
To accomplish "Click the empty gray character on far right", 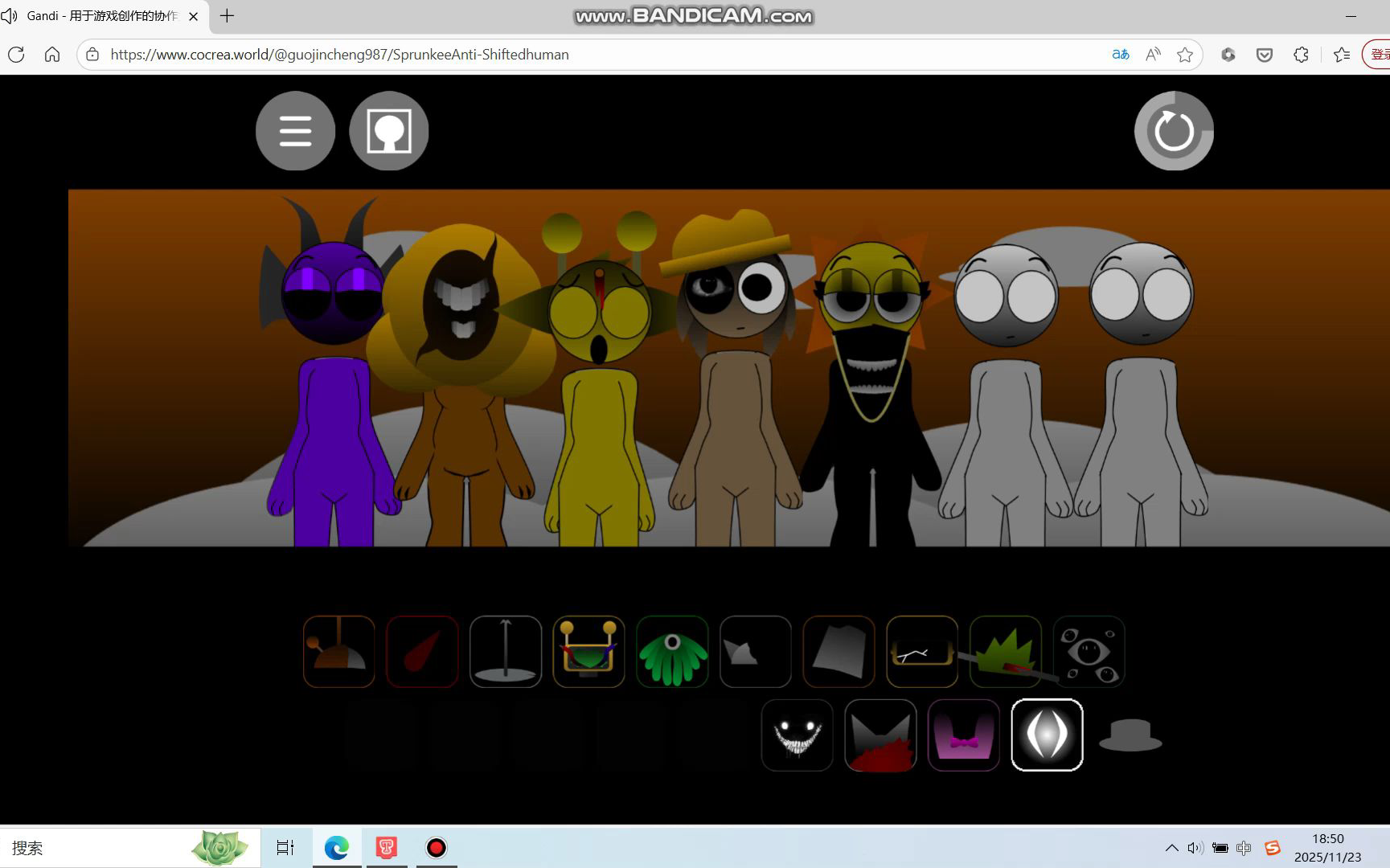I will (1142, 386).
